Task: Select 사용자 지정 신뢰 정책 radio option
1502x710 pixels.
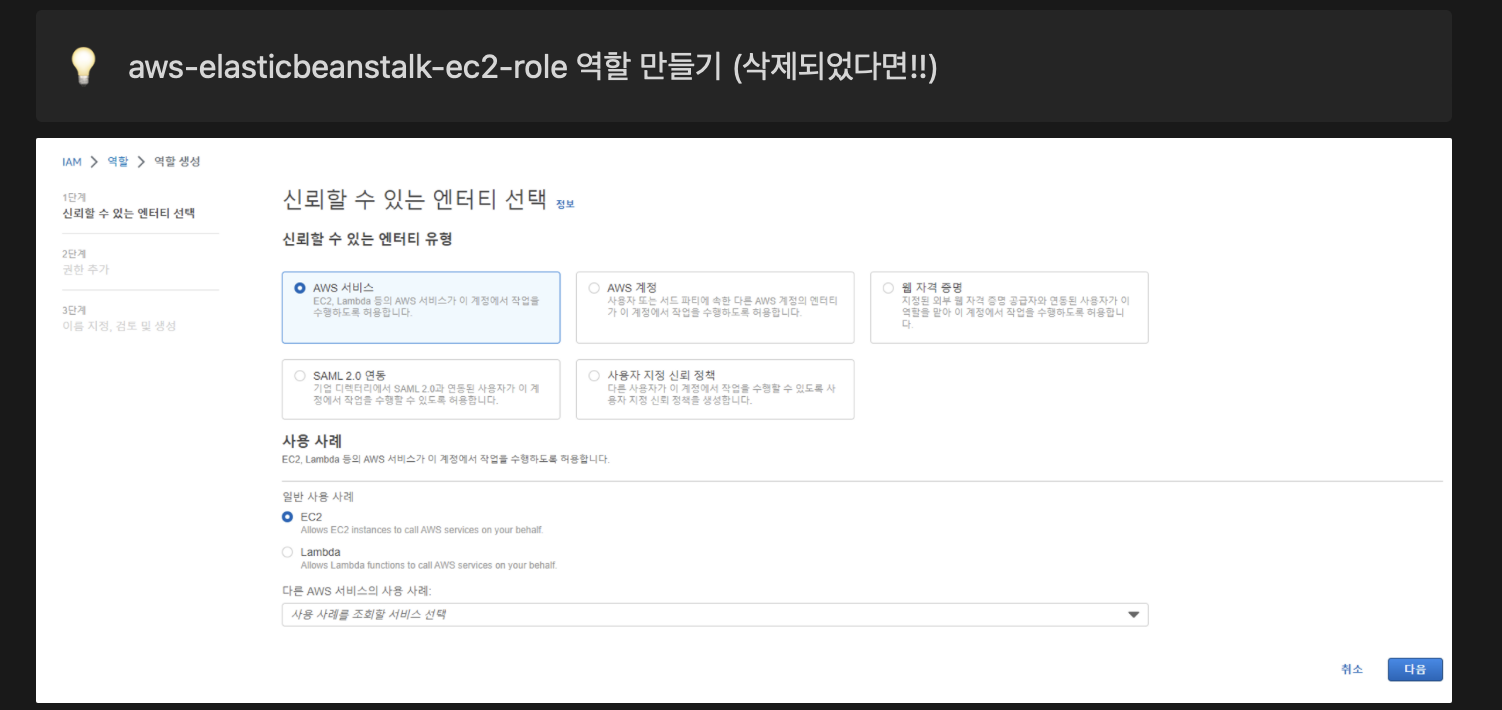Action: pos(594,376)
